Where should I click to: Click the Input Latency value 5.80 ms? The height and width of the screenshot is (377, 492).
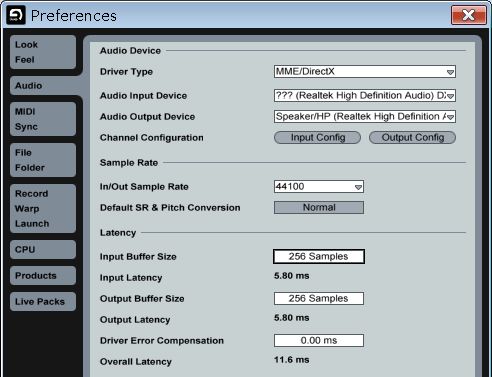[292, 276]
